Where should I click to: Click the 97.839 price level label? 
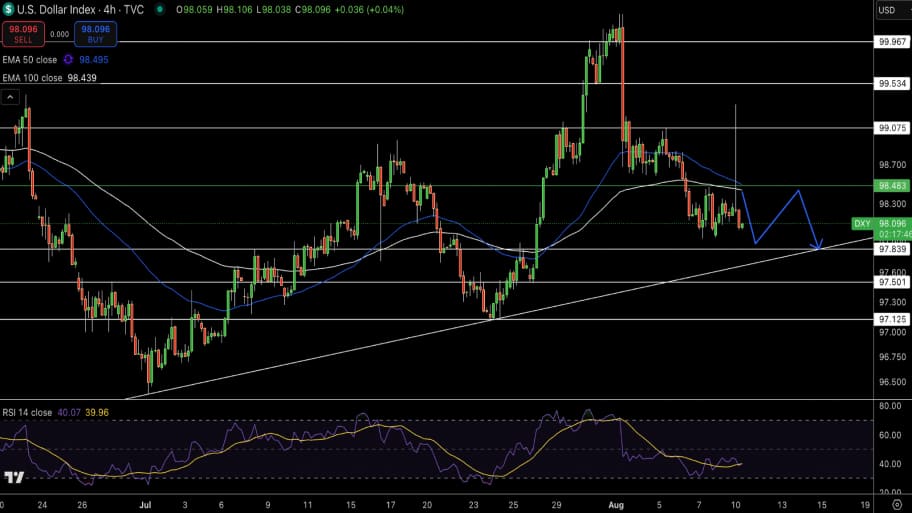click(892, 249)
